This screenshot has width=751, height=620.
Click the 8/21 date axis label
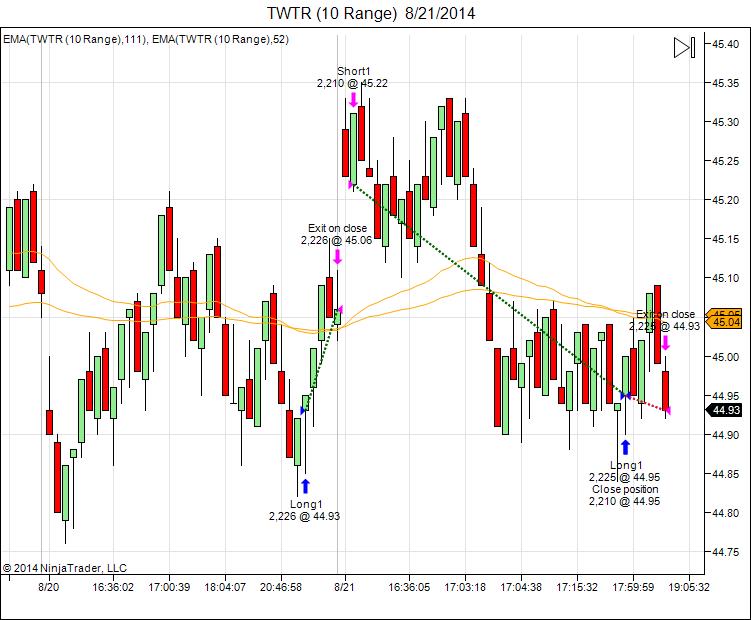344,587
